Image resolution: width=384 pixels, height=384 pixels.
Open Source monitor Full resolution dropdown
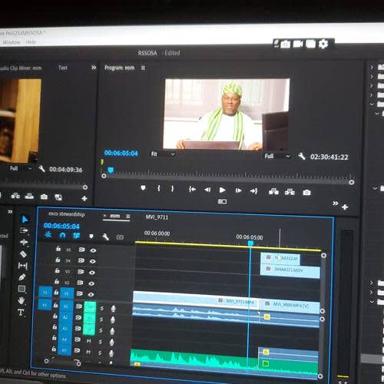click(21, 168)
